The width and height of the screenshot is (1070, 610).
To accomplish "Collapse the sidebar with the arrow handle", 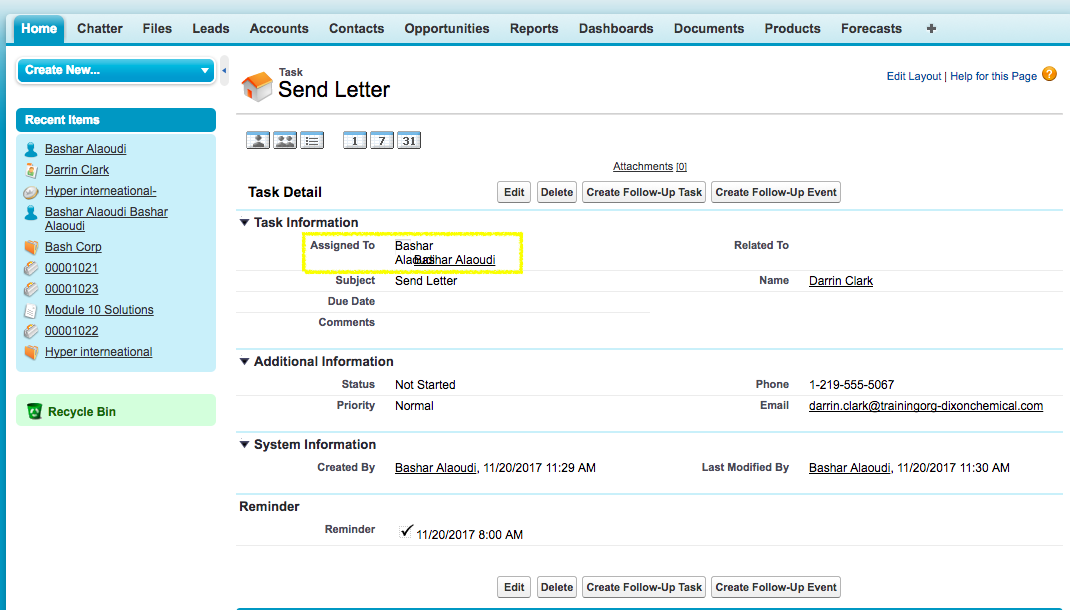I will (224, 71).
